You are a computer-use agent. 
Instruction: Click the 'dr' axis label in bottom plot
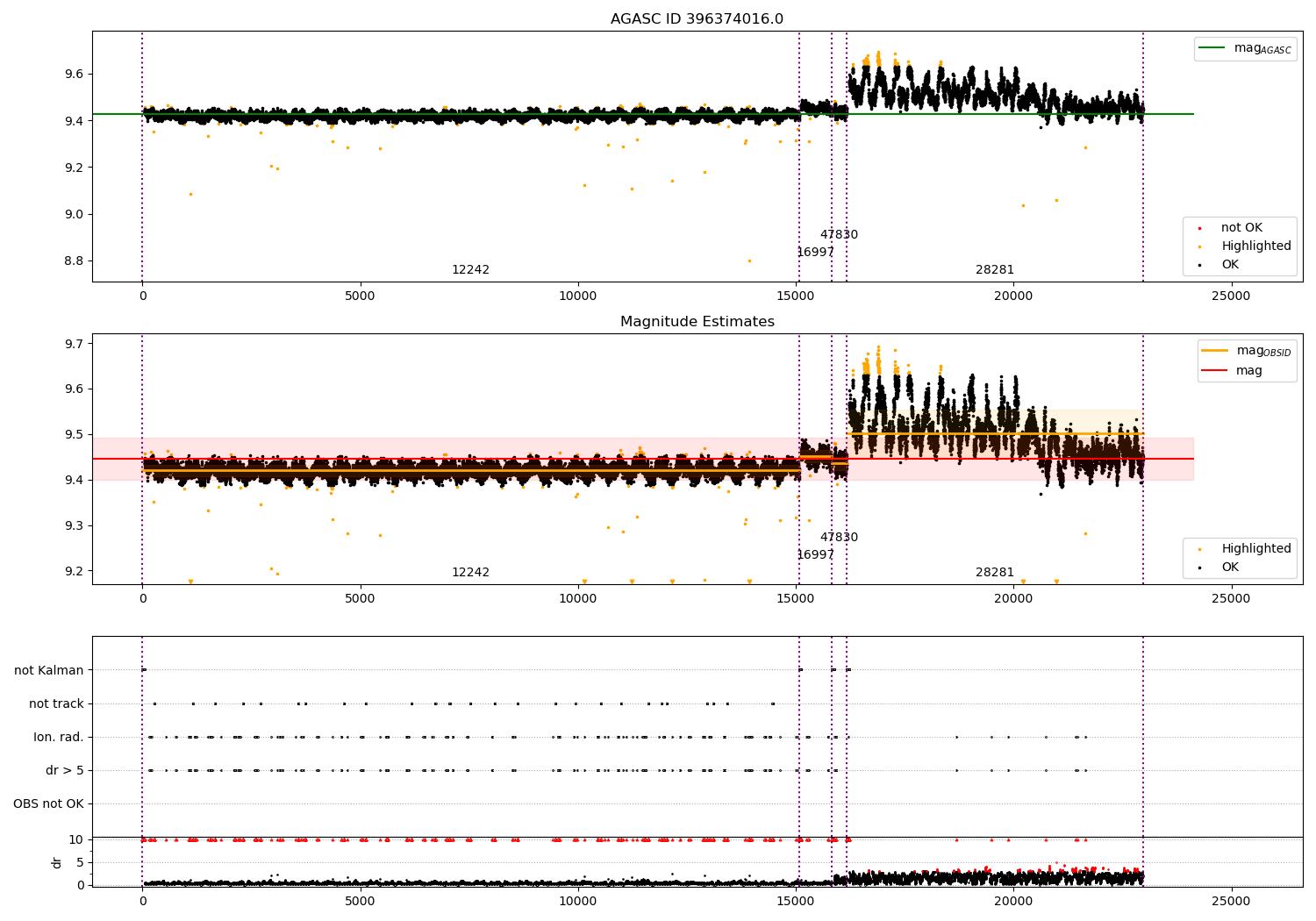coord(57,862)
